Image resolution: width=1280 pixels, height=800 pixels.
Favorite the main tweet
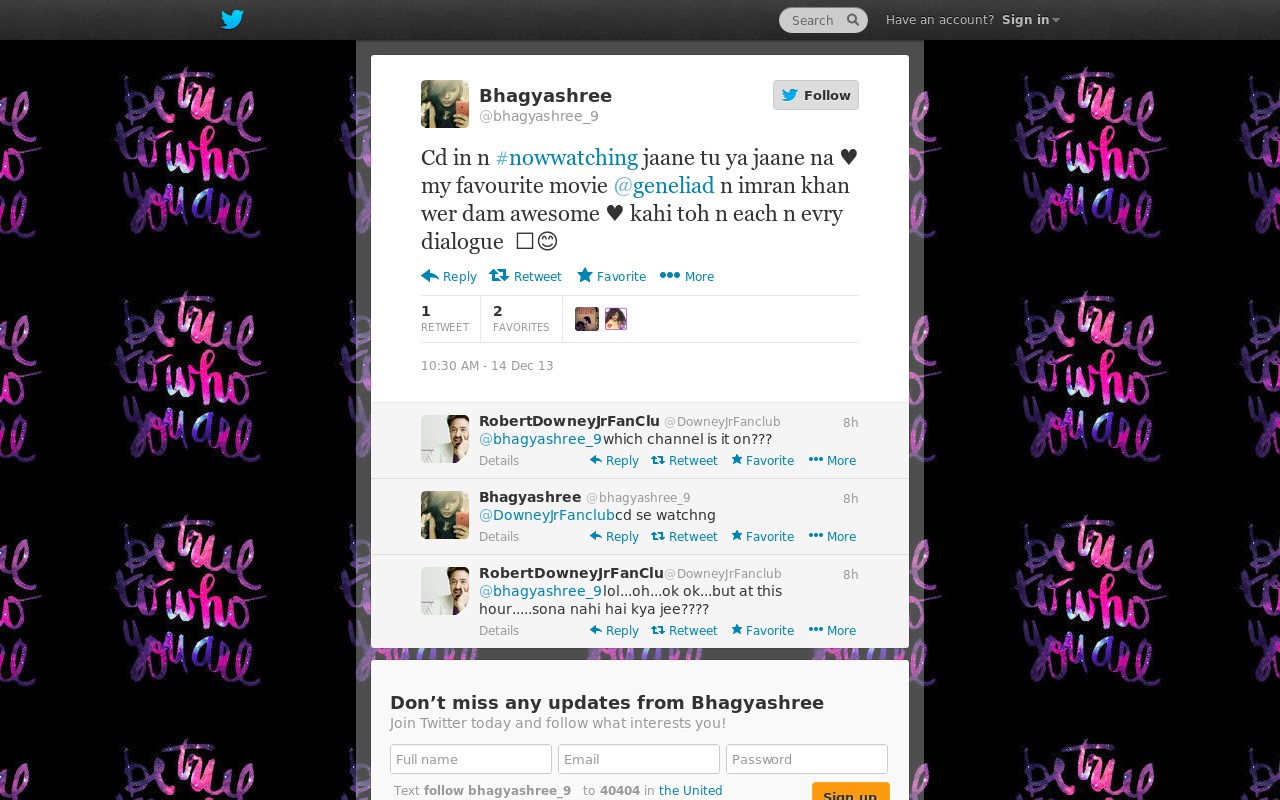(x=611, y=276)
